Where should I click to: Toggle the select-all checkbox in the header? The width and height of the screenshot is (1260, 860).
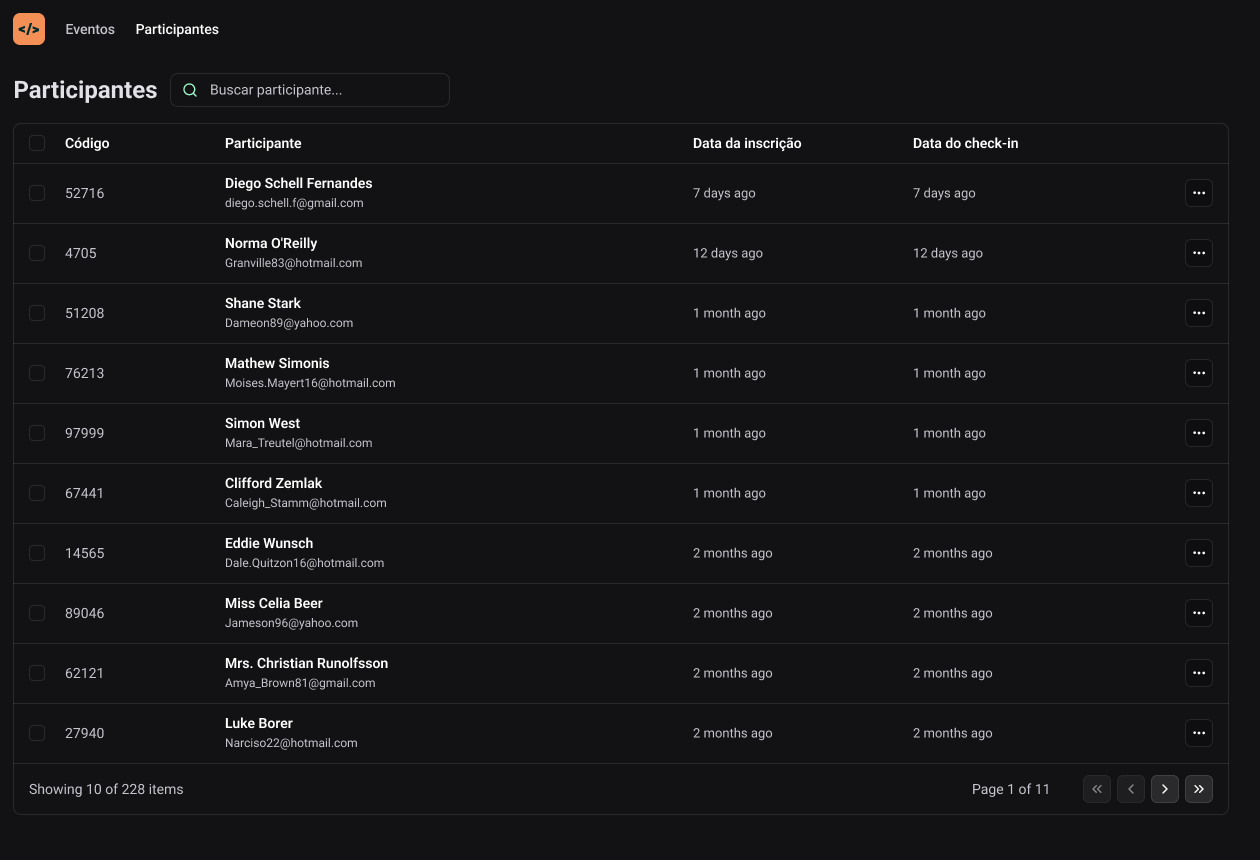pyautogui.click(x=37, y=143)
